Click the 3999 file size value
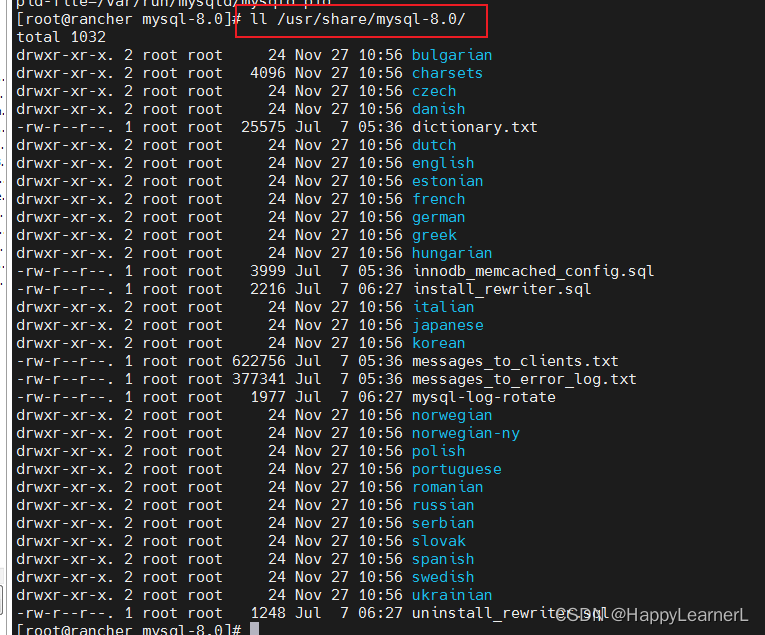The width and height of the screenshot is (765, 635). pos(268,271)
